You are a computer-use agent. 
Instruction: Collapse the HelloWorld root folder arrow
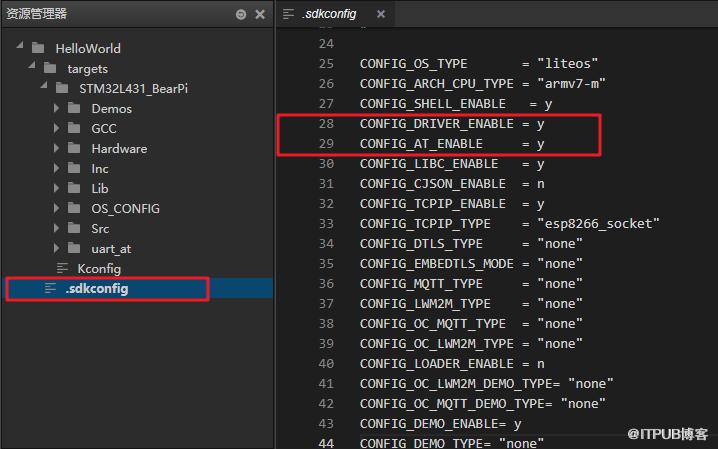pos(20,46)
